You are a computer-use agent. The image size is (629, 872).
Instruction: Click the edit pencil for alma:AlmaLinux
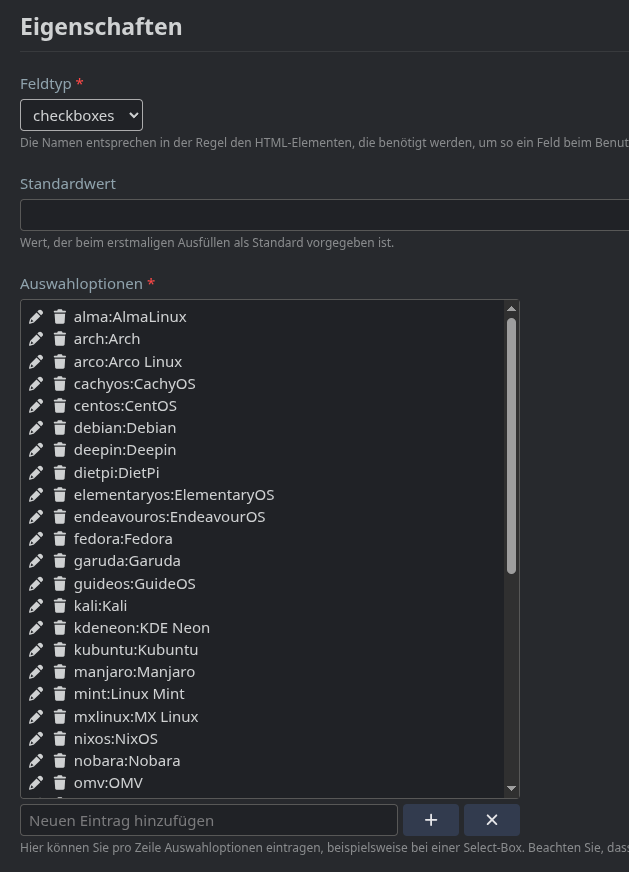(36, 317)
